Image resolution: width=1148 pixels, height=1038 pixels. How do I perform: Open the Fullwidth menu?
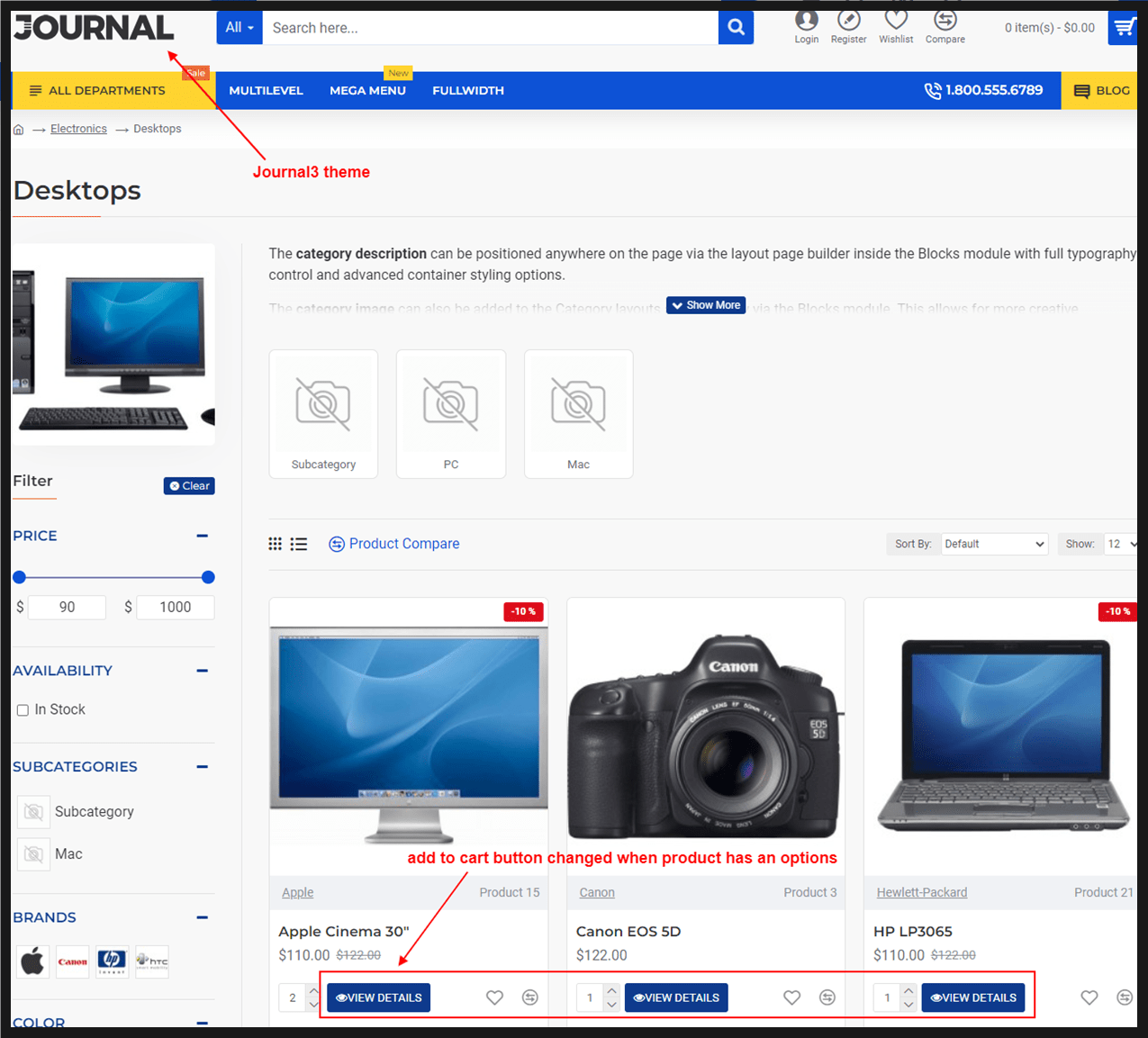(468, 91)
